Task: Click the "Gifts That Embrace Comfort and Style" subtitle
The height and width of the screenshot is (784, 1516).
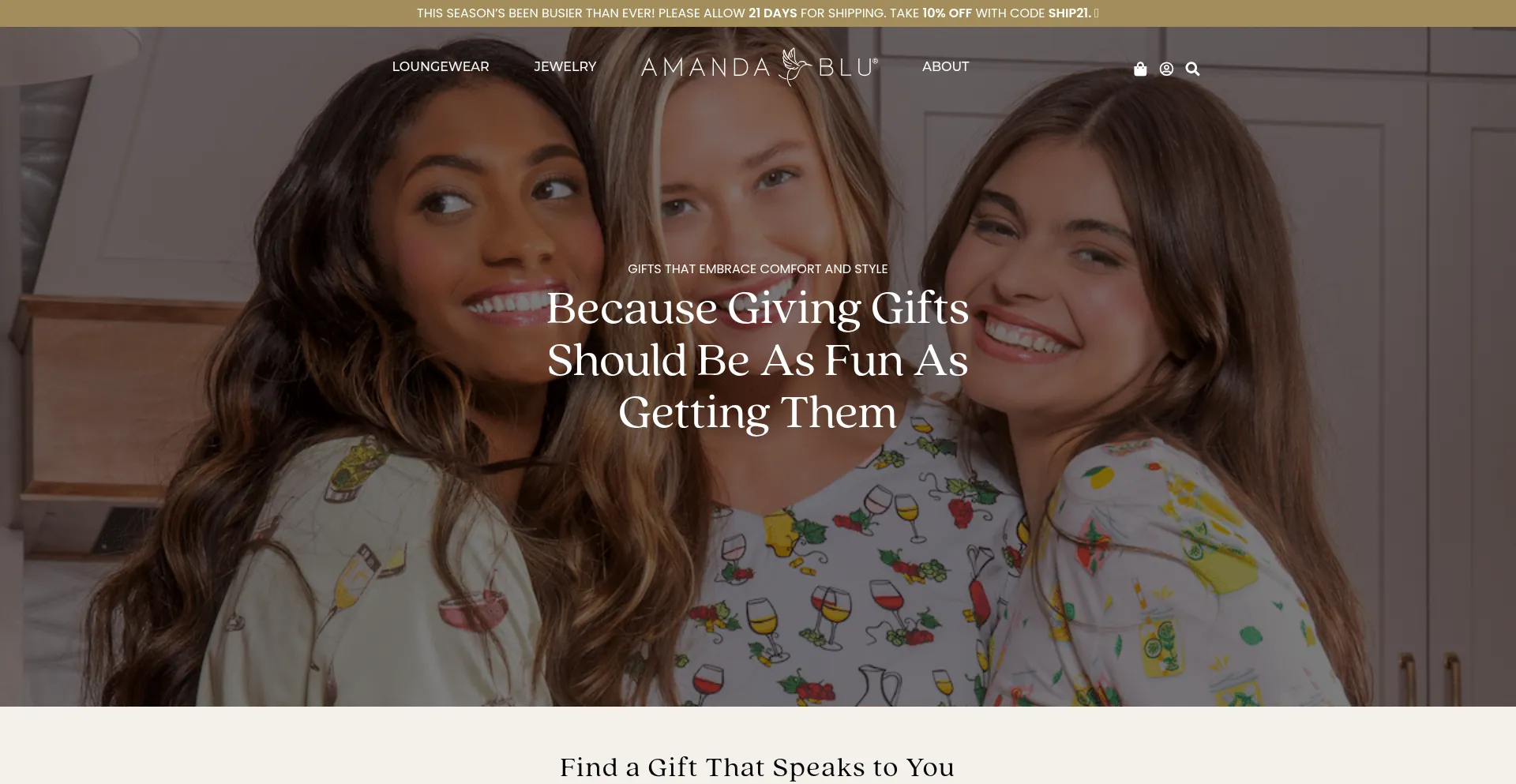Action: (x=758, y=269)
